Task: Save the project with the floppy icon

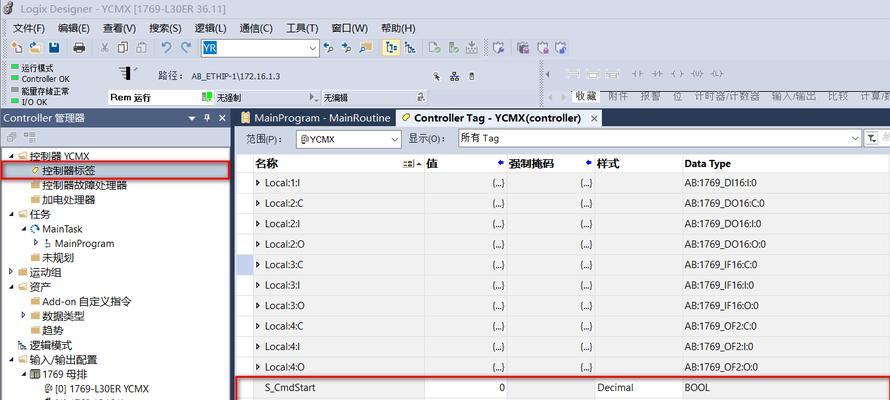Action: pyautogui.click(x=54, y=48)
